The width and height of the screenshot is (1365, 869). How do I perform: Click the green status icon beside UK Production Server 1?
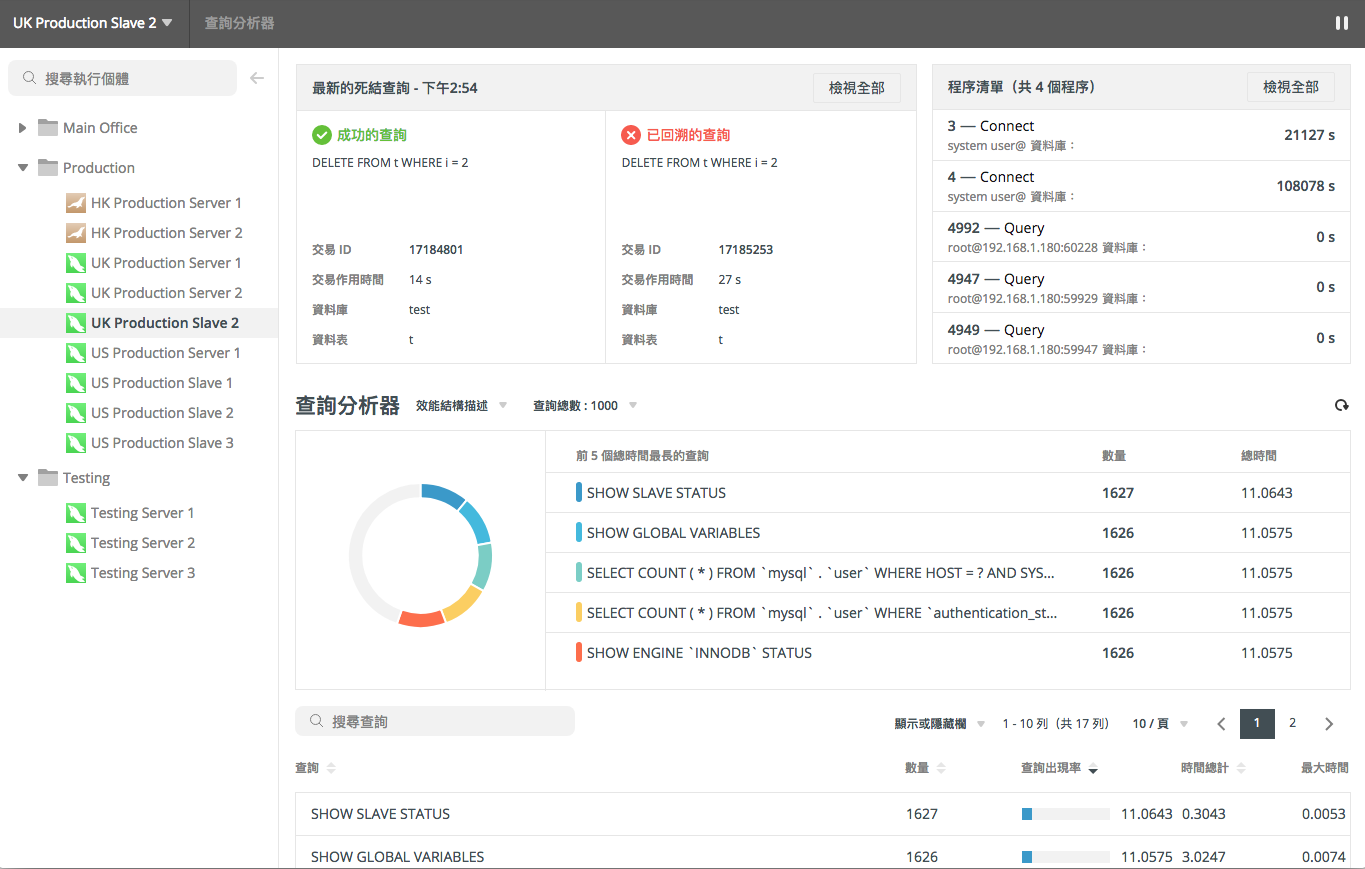tap(76, 262)
